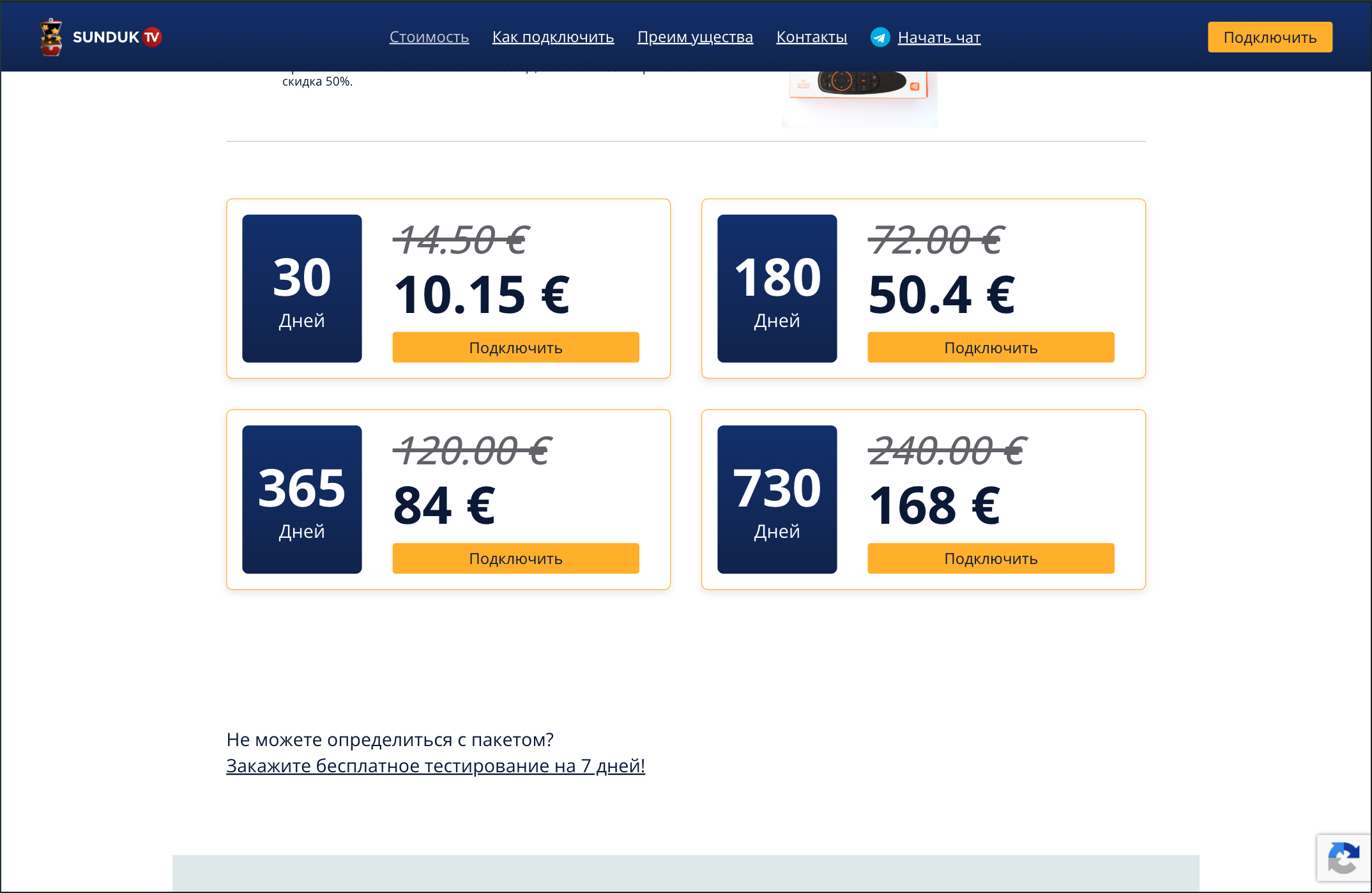The image size is (1372, 893).
Task: Subscribe to the 180 days plan
Action: pyautogui.click(x=991, y=347)
